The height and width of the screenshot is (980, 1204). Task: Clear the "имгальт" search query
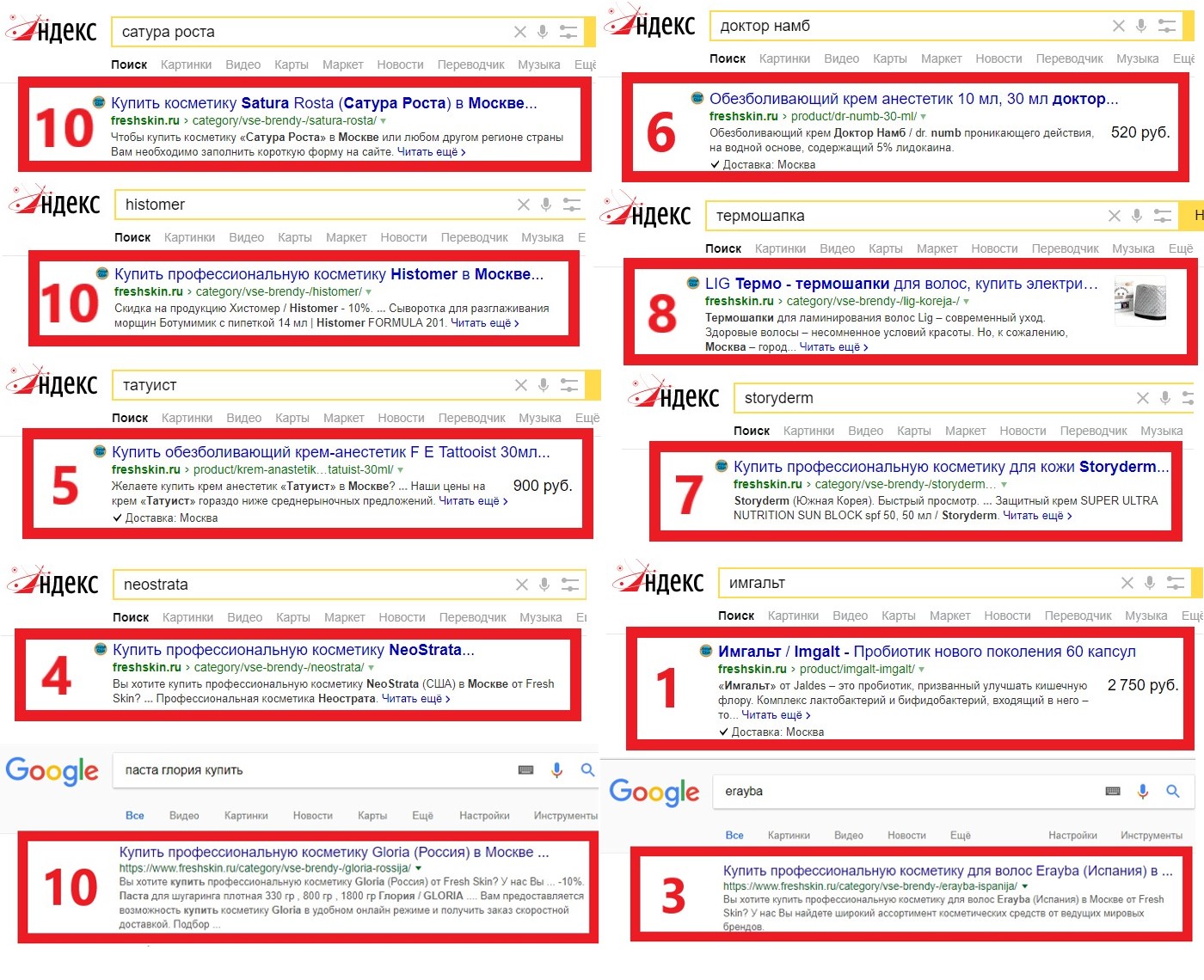pos(1127,583)
